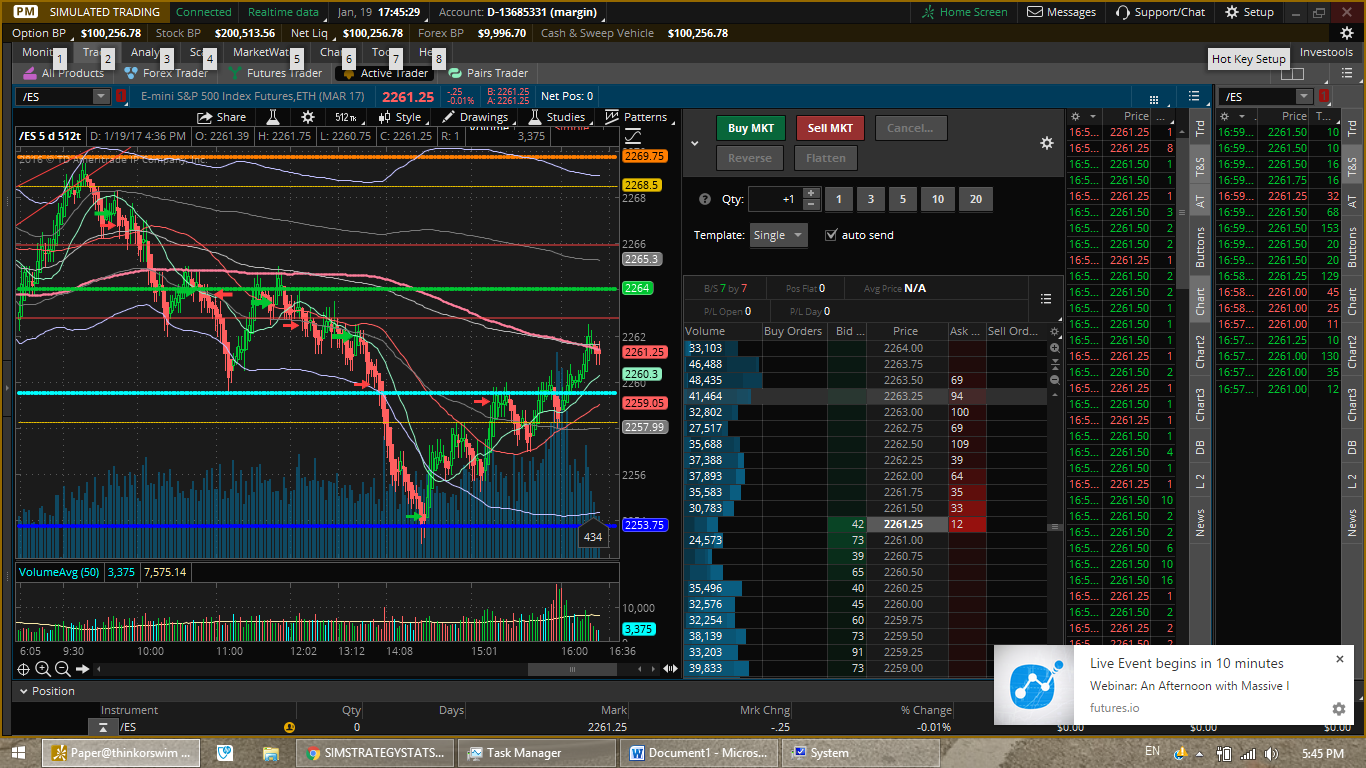Image resolution: width=1366 pixels, height=768 pixels.
Task: Open the Style menu for the chart
Action: 401,117
